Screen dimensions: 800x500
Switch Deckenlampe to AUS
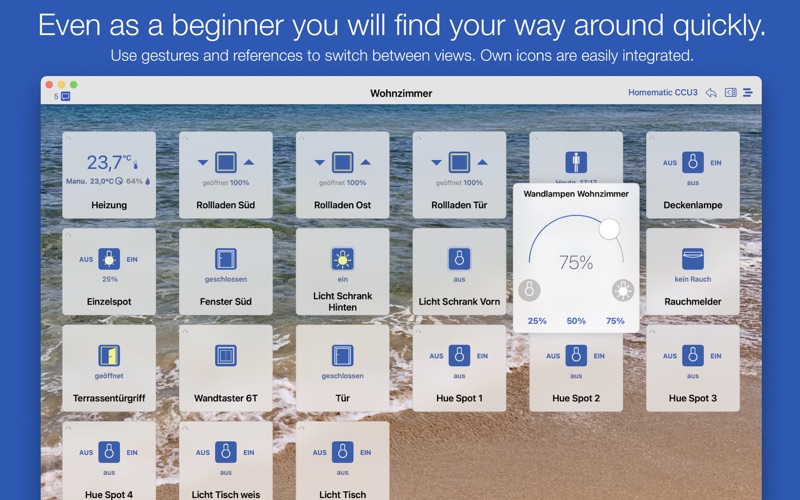tap(669, 163)
